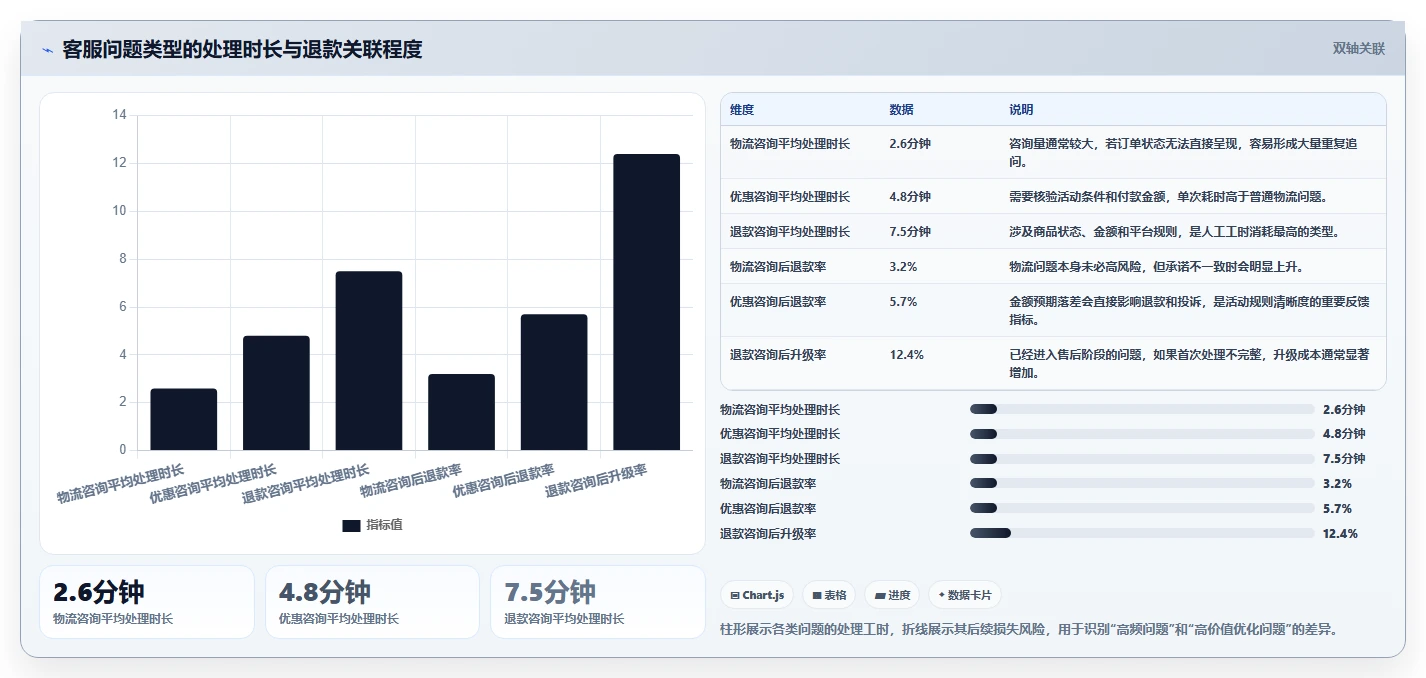Select the 5.7% cell in the table
The width and height of the screenshot is (1426, 678).
click(x=903, y=301)
